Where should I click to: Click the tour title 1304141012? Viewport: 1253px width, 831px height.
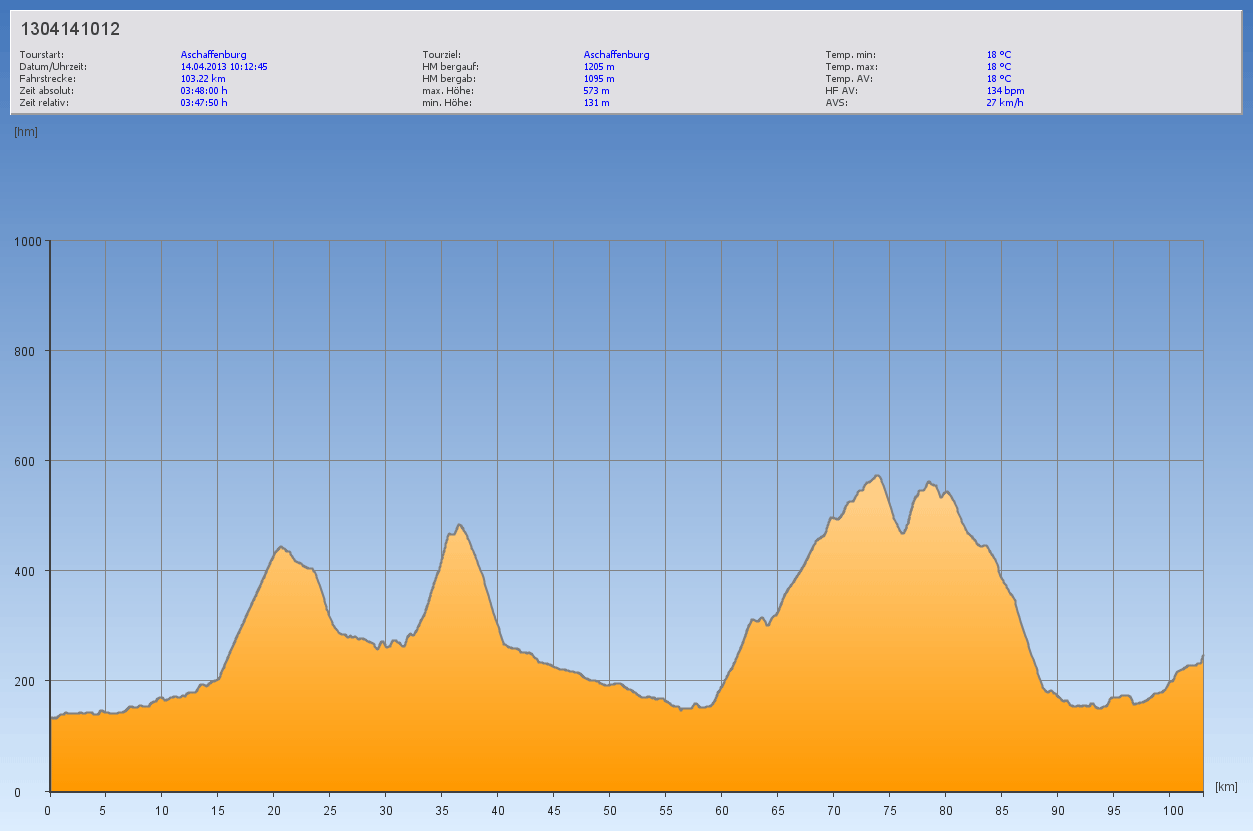pos(70,29)
